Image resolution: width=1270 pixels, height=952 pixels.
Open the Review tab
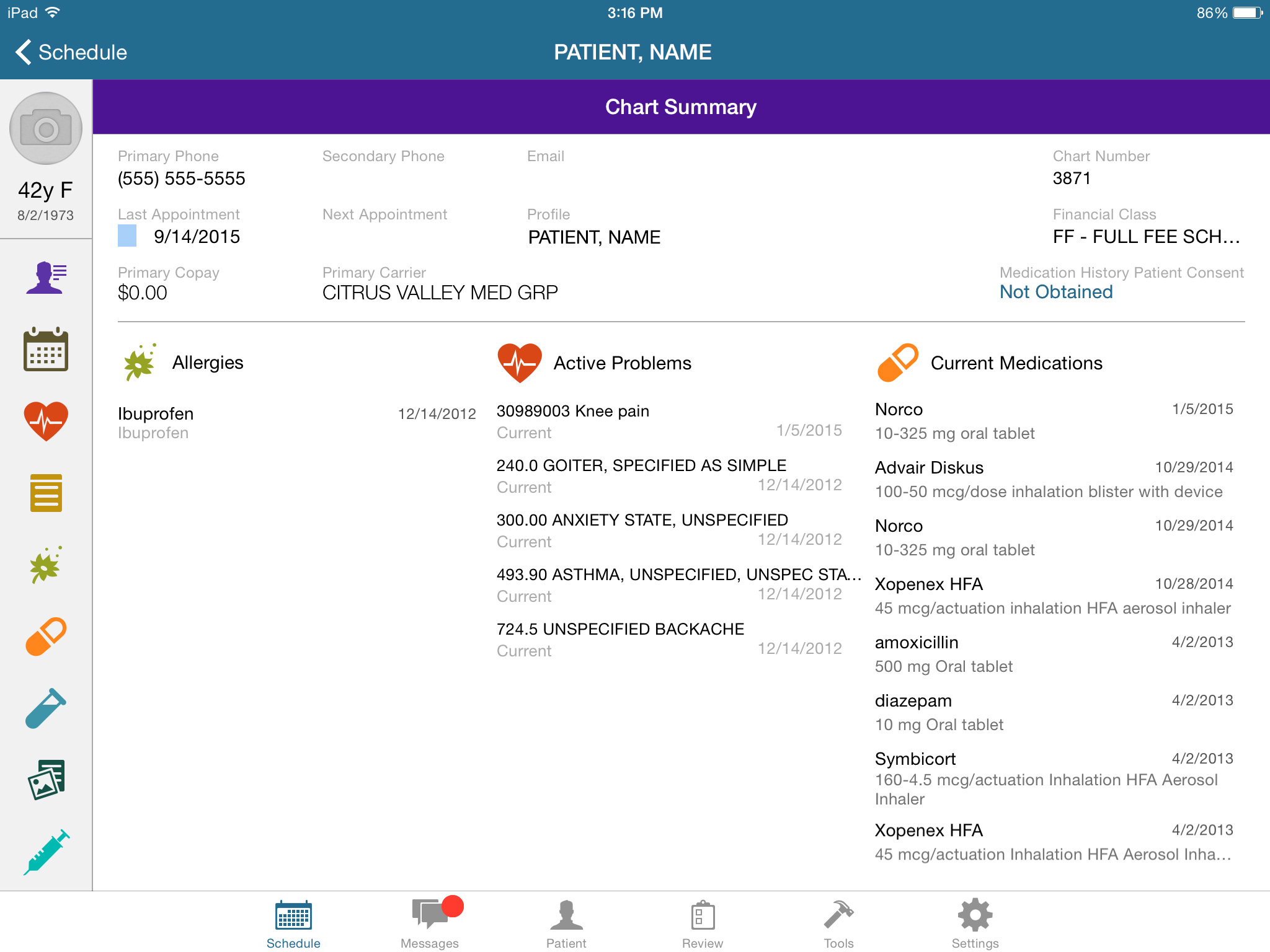click(703, 923)
